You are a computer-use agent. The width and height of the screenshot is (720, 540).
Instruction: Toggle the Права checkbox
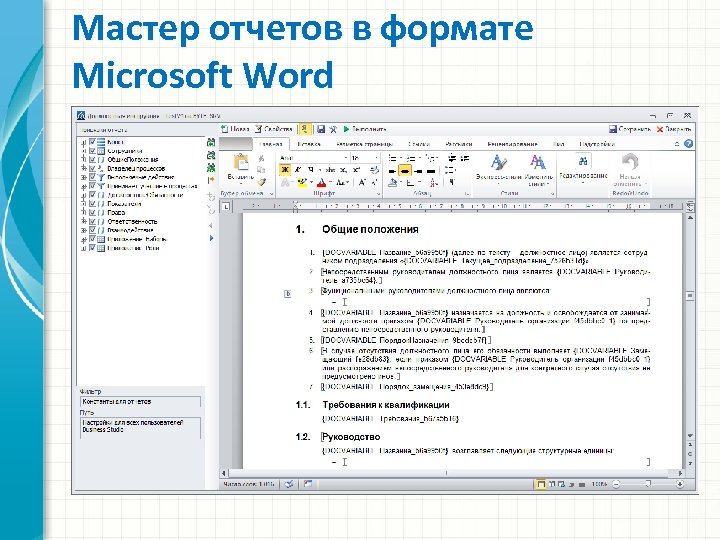[x=92, y=212]
